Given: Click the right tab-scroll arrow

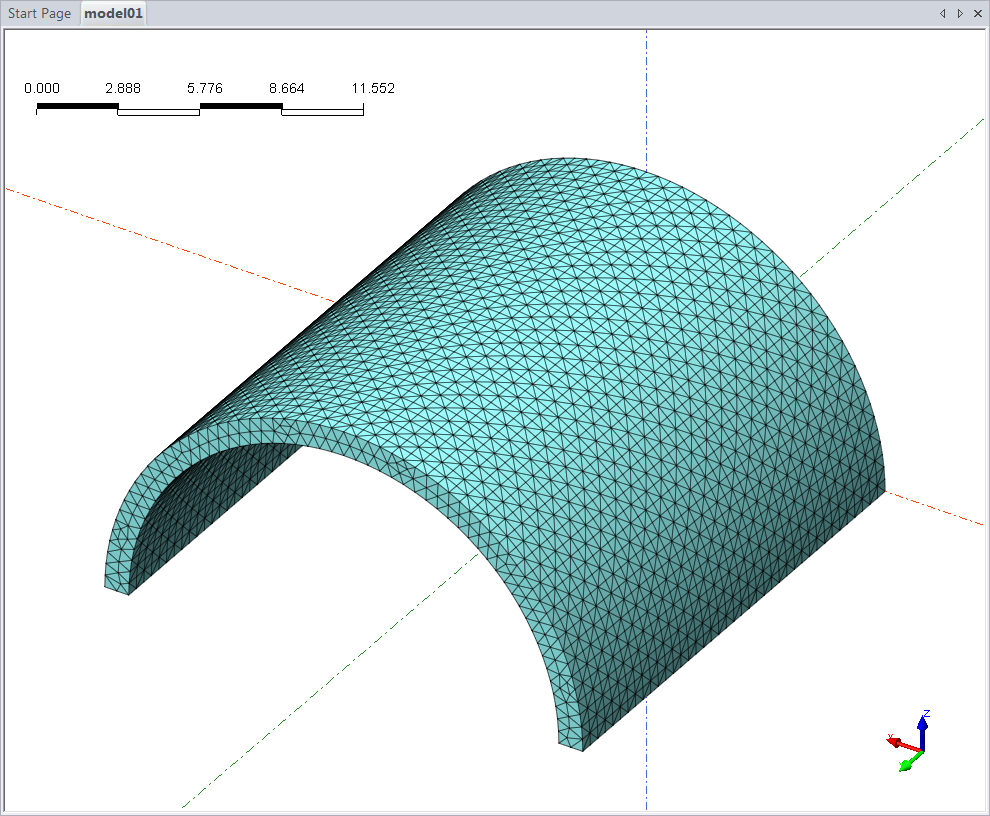Looking at the screenshot, I should pyautogui.click(x=960, y=14).
